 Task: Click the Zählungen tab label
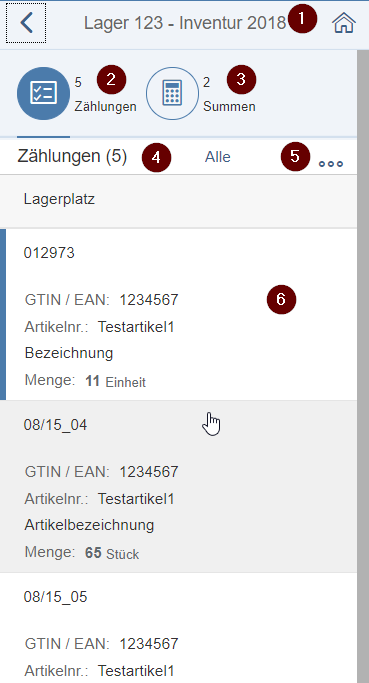[x=105, y=106]
